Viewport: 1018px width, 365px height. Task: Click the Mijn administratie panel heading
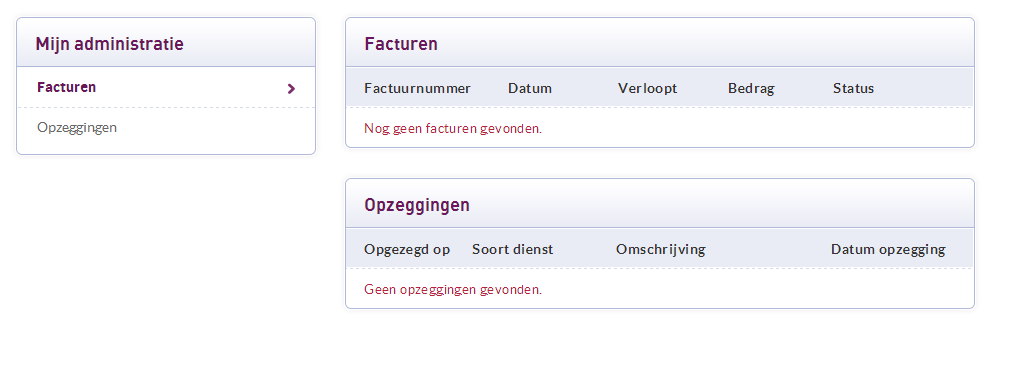[109, 44]
